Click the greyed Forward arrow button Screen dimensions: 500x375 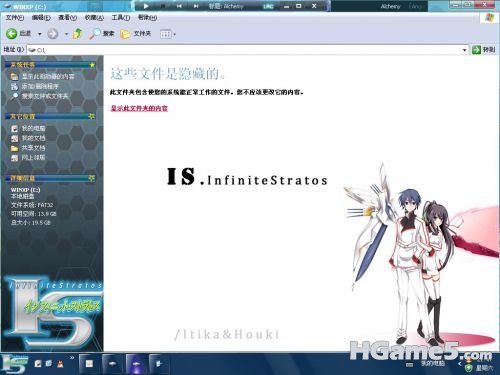click(52, 34)
